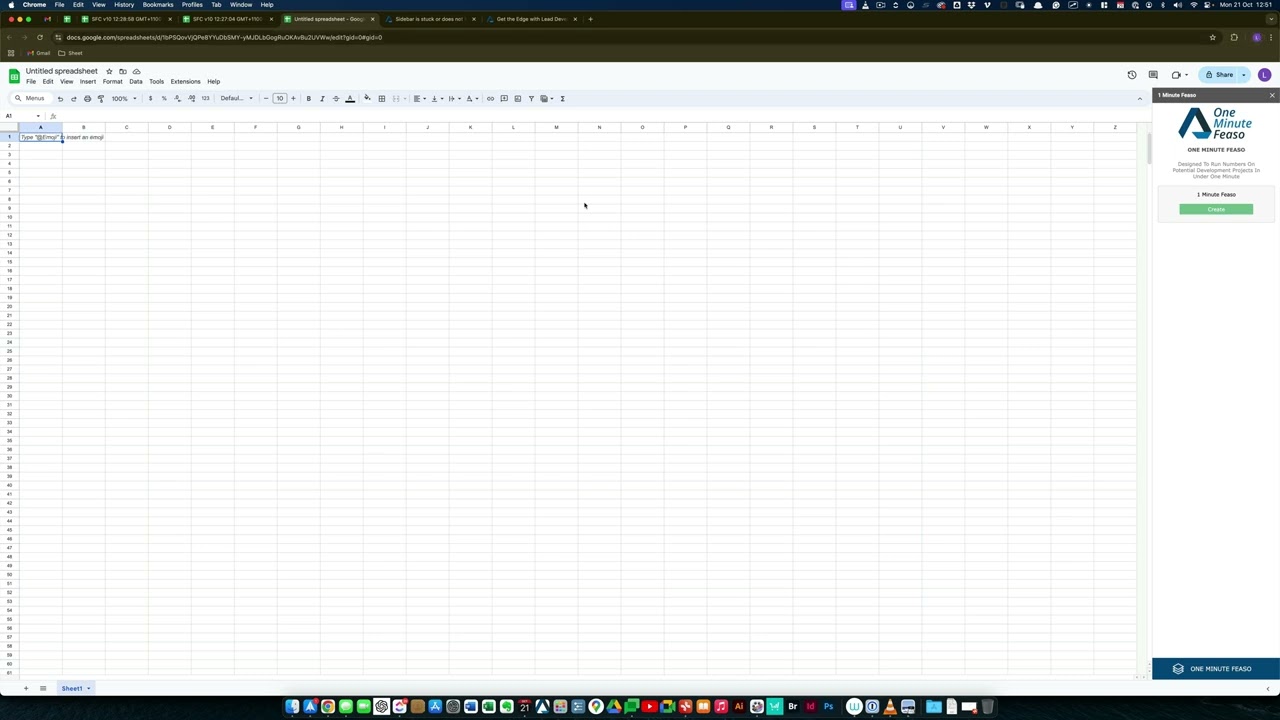Image resolution: width=1280 pixels, height=720 pixels.
Task: Click the Insert link icon
Action: pos(490,98)
